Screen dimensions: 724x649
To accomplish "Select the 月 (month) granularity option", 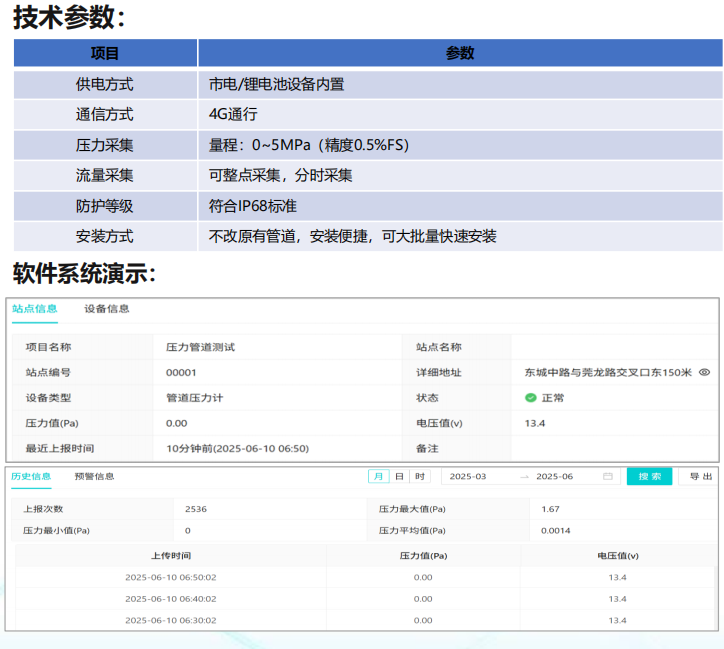I will [x=379, y=477].
